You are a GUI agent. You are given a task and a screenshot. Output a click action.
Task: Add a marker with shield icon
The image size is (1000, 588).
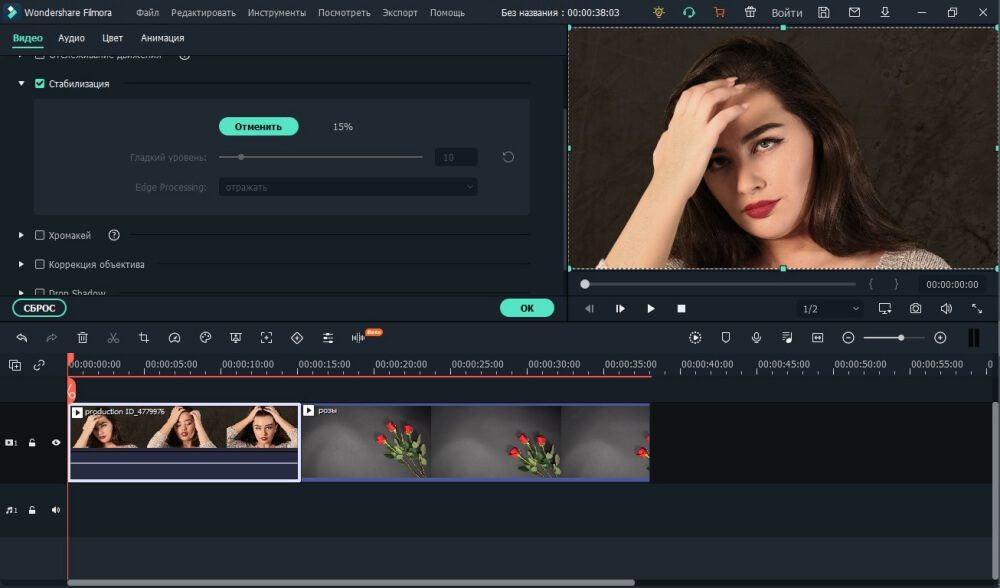tap(726, 338)
